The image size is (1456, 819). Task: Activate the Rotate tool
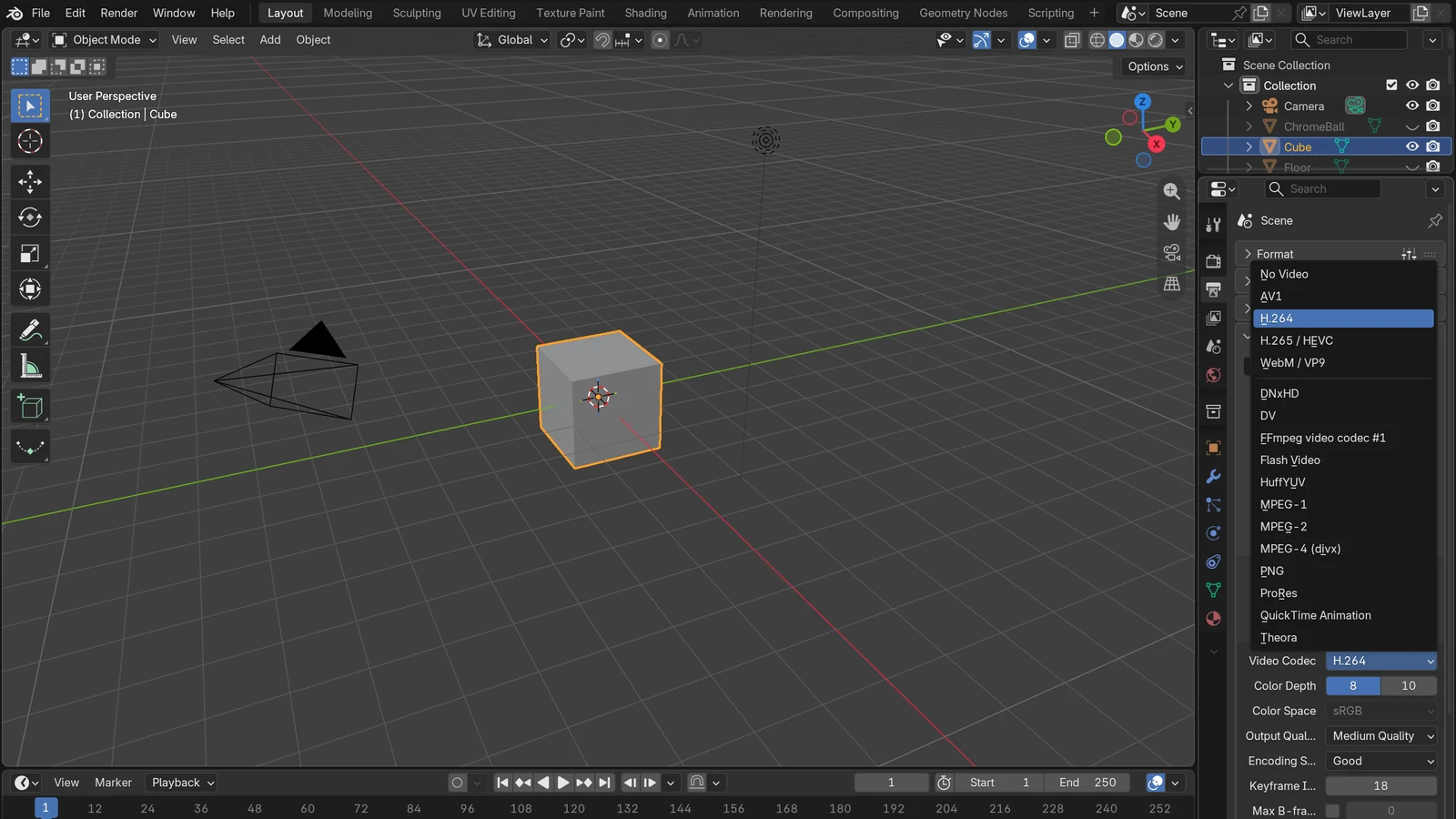click(30, 217)
